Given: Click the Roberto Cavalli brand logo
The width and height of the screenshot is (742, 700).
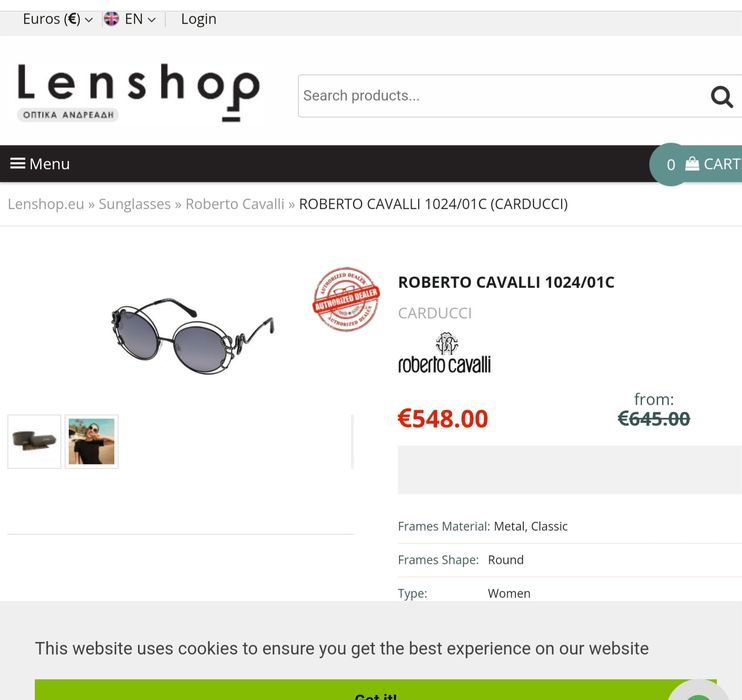Looking at the screenshot, I should 444,353.
